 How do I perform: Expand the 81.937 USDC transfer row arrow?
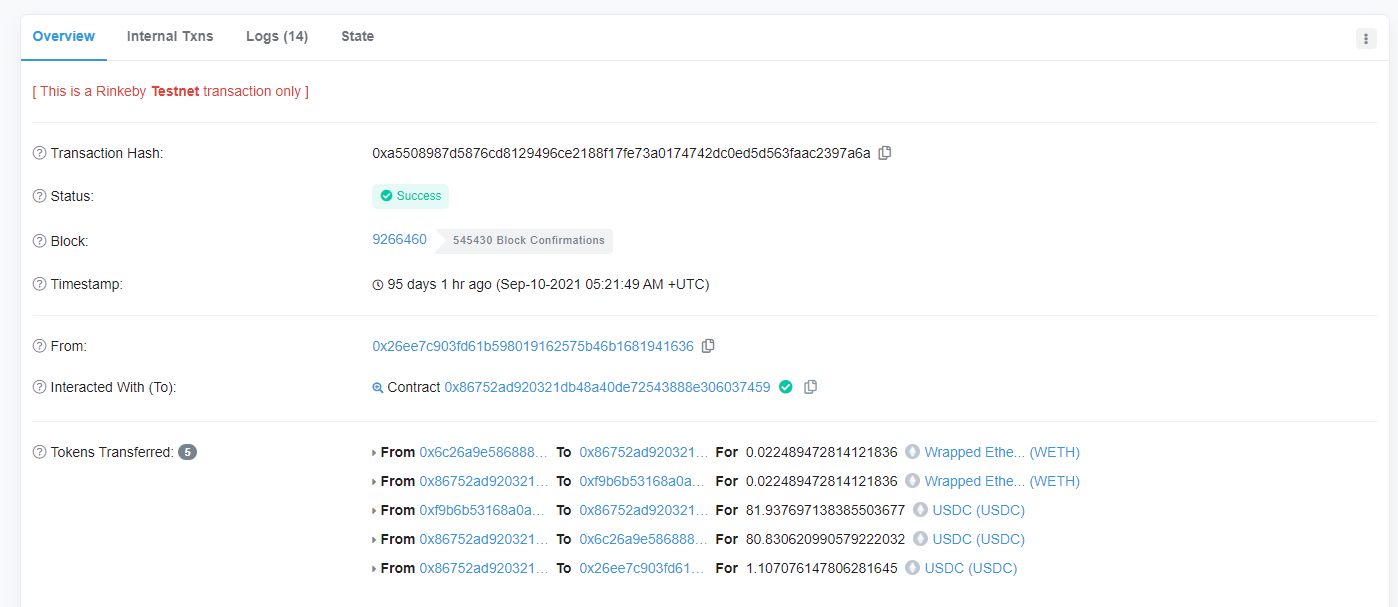[375, 511]
